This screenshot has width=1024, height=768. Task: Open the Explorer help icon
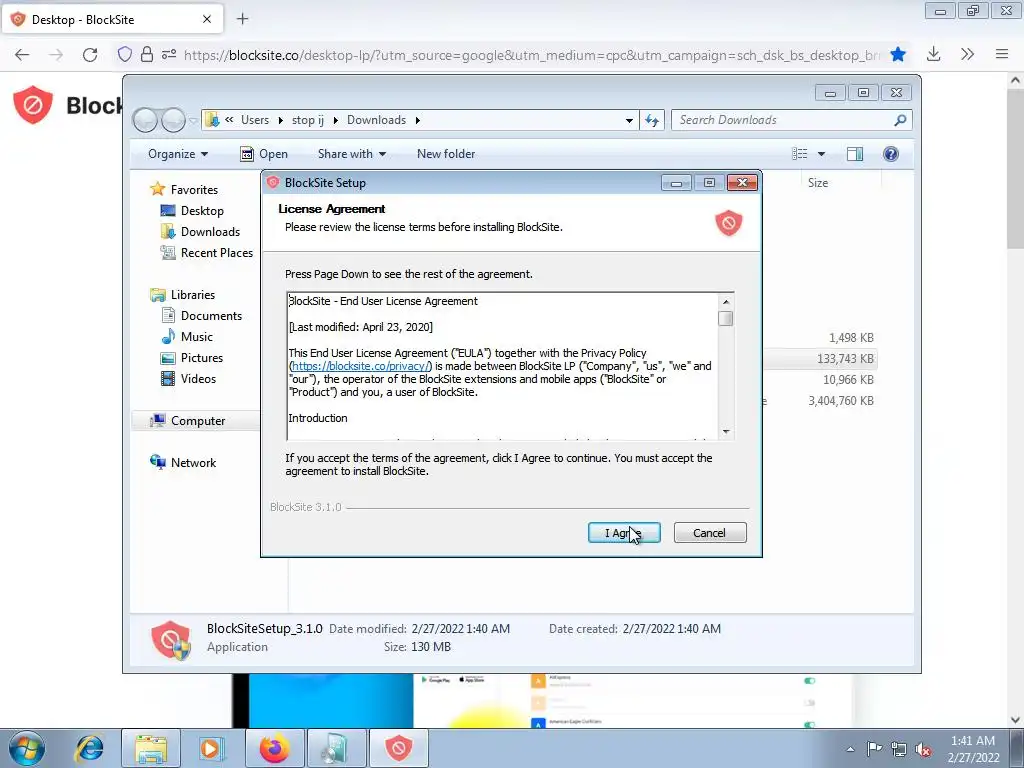(x=891, y=154)
